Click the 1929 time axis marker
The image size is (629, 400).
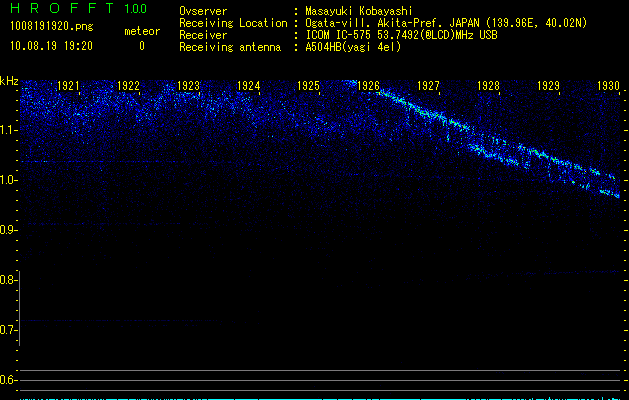(x=548, y=86)
